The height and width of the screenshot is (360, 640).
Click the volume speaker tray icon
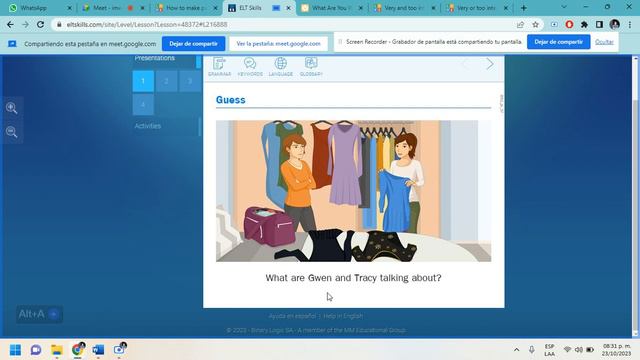(x=579, y=350)
